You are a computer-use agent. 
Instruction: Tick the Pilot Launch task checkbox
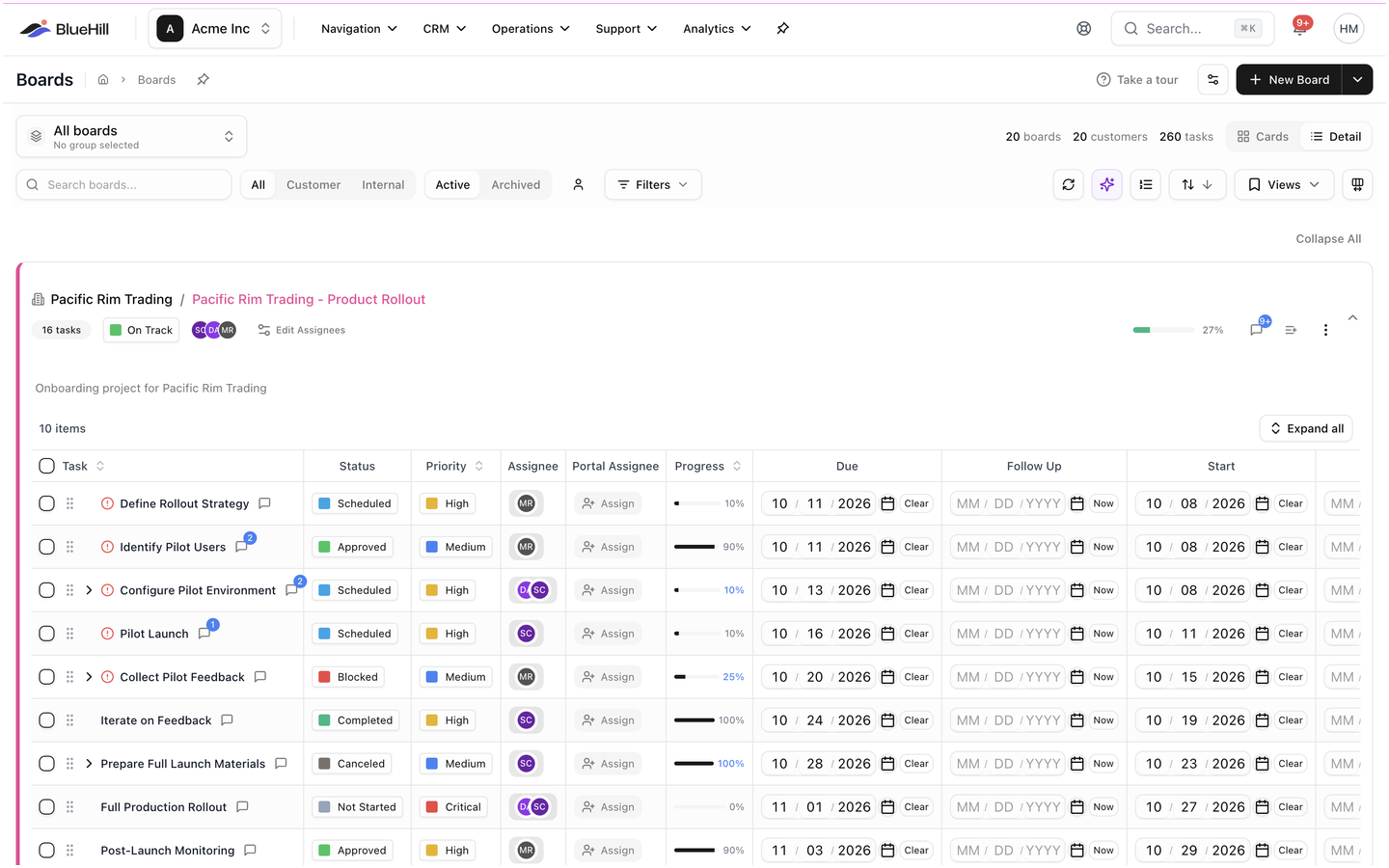click(46, 634)
